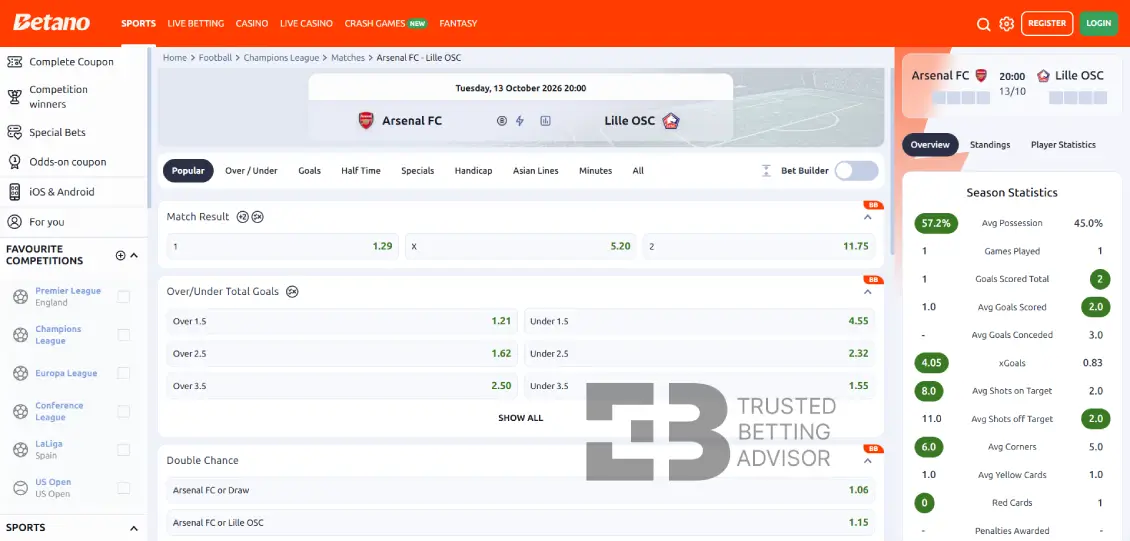Viewport: 1130px width, 541px height.
Task: Switch to the Half Time tab
Action: 361,171
